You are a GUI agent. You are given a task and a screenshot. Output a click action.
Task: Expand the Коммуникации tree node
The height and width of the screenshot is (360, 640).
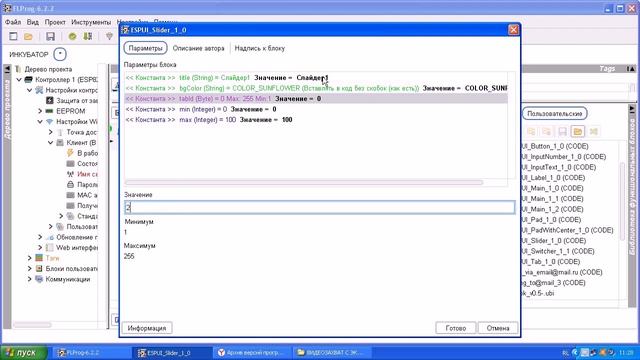coord(29,279)
